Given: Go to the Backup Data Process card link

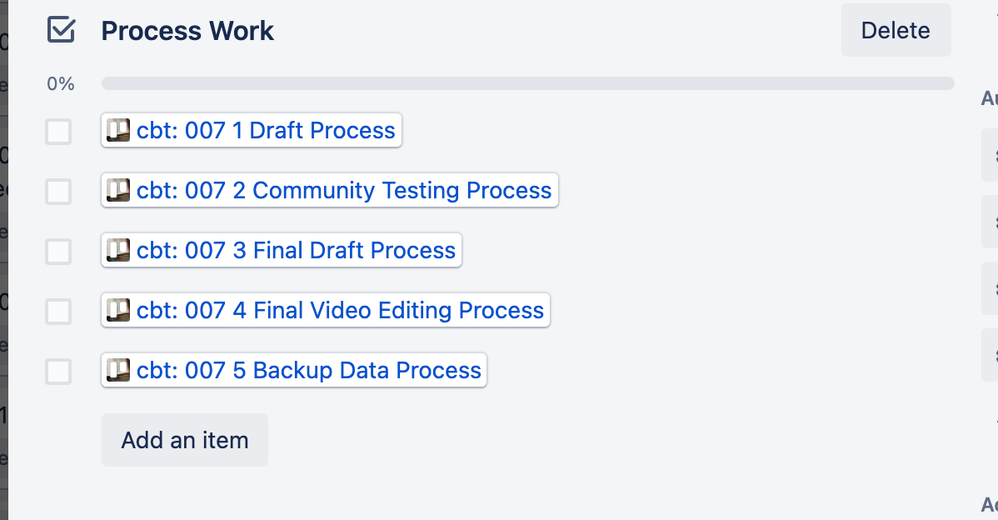Looking at the screenshot, I should click(294, 370).
